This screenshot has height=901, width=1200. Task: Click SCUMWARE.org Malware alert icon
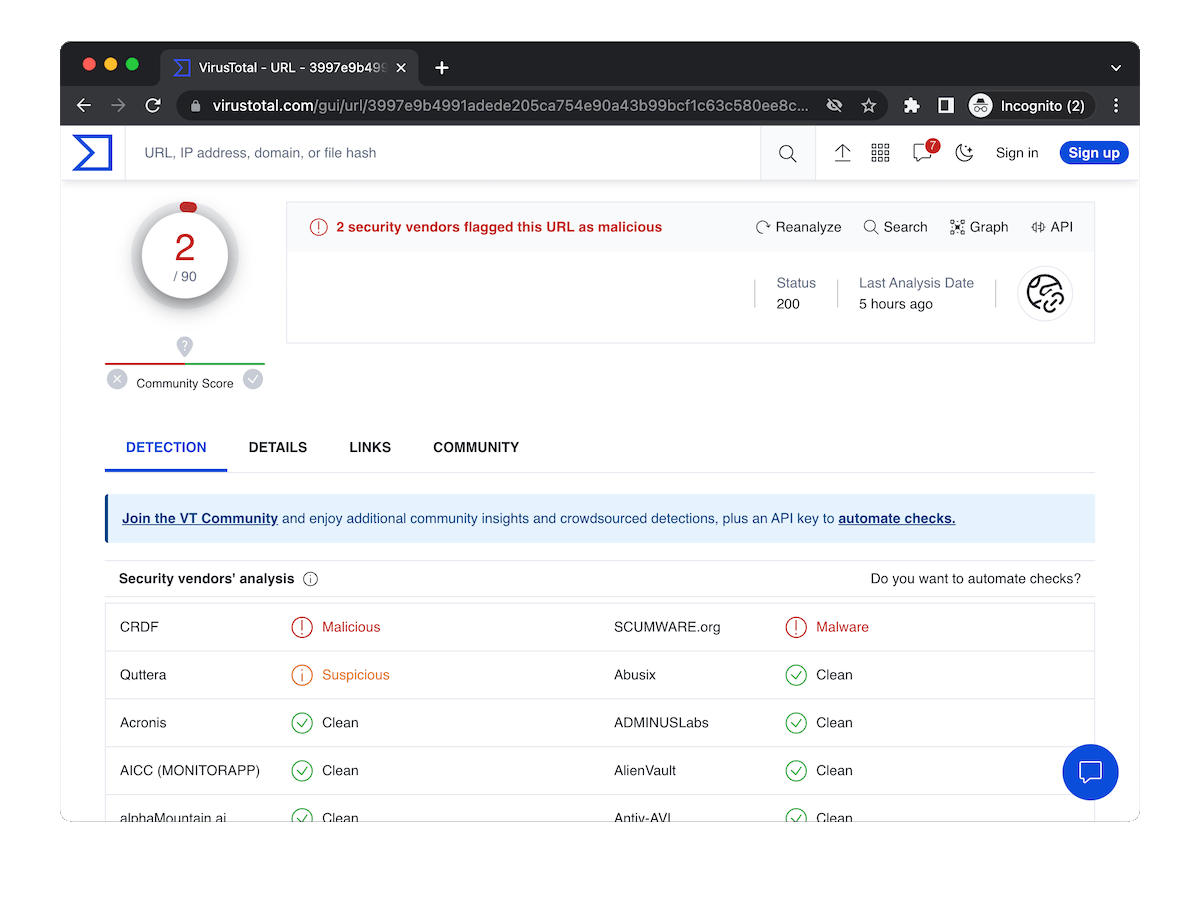(796, 627)
